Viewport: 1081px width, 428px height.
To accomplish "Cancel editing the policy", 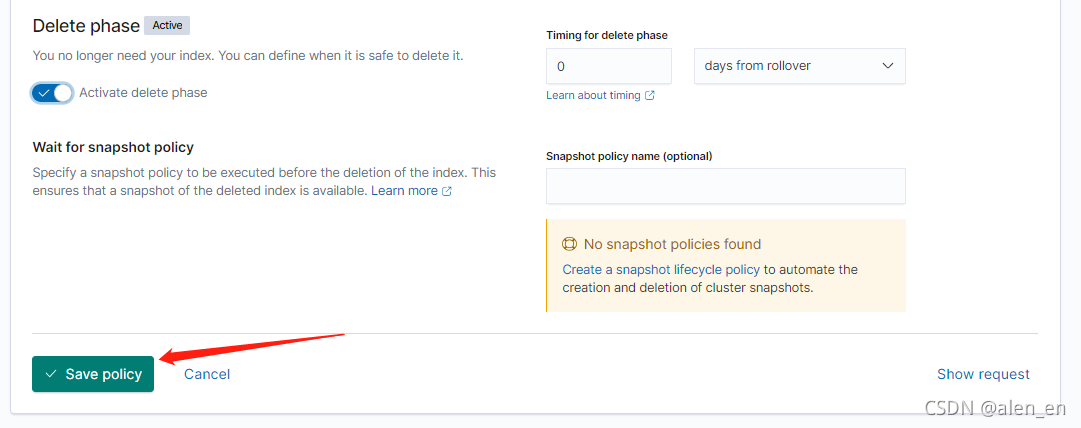I will (x=207, y=374).
